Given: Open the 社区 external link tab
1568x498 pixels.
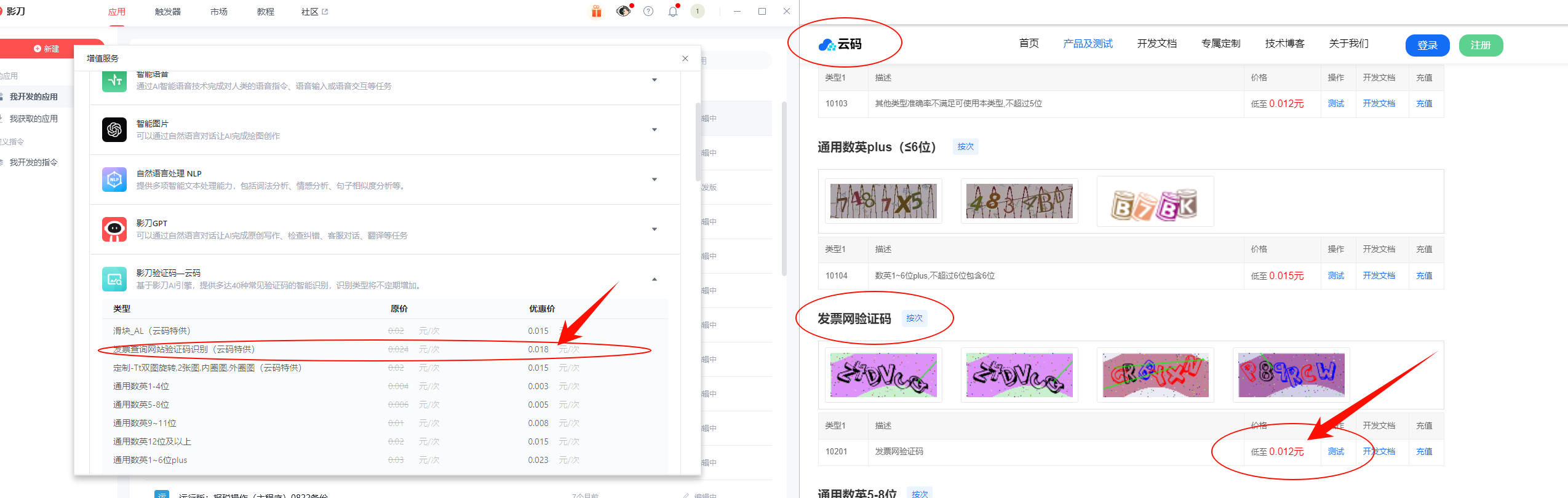Looking at the screenshot, I should [315, 12].
